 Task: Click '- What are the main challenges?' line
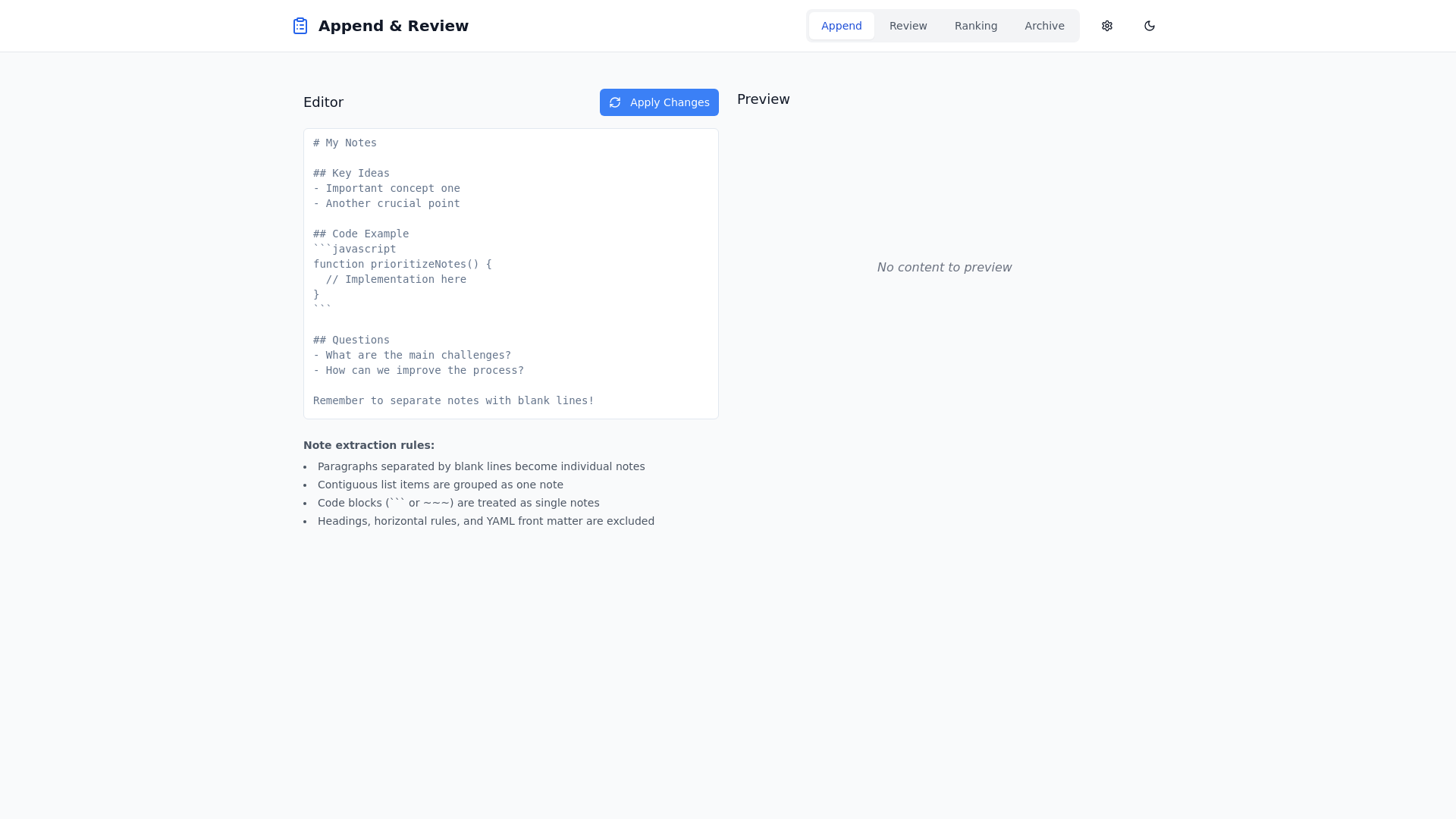tap(412, 355)
